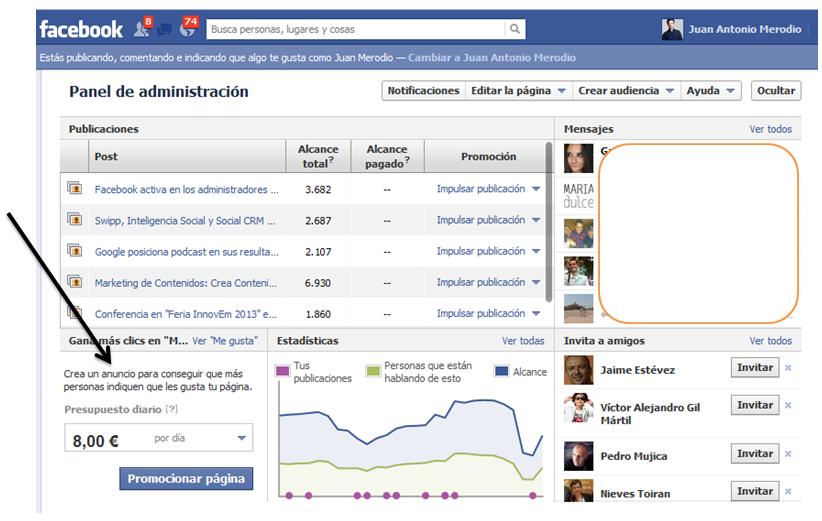
Task: Click the search magnifier icon
Action: point(515,29)
